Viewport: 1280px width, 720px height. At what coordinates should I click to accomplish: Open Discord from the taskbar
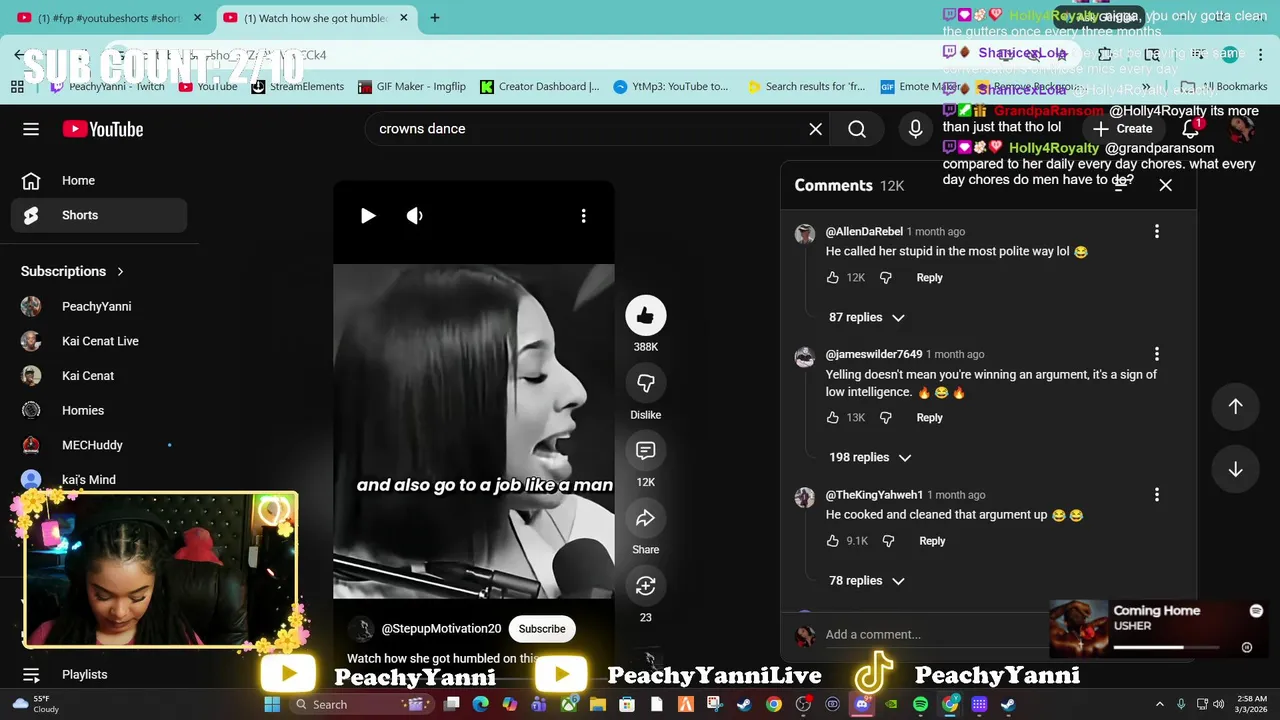862,704
